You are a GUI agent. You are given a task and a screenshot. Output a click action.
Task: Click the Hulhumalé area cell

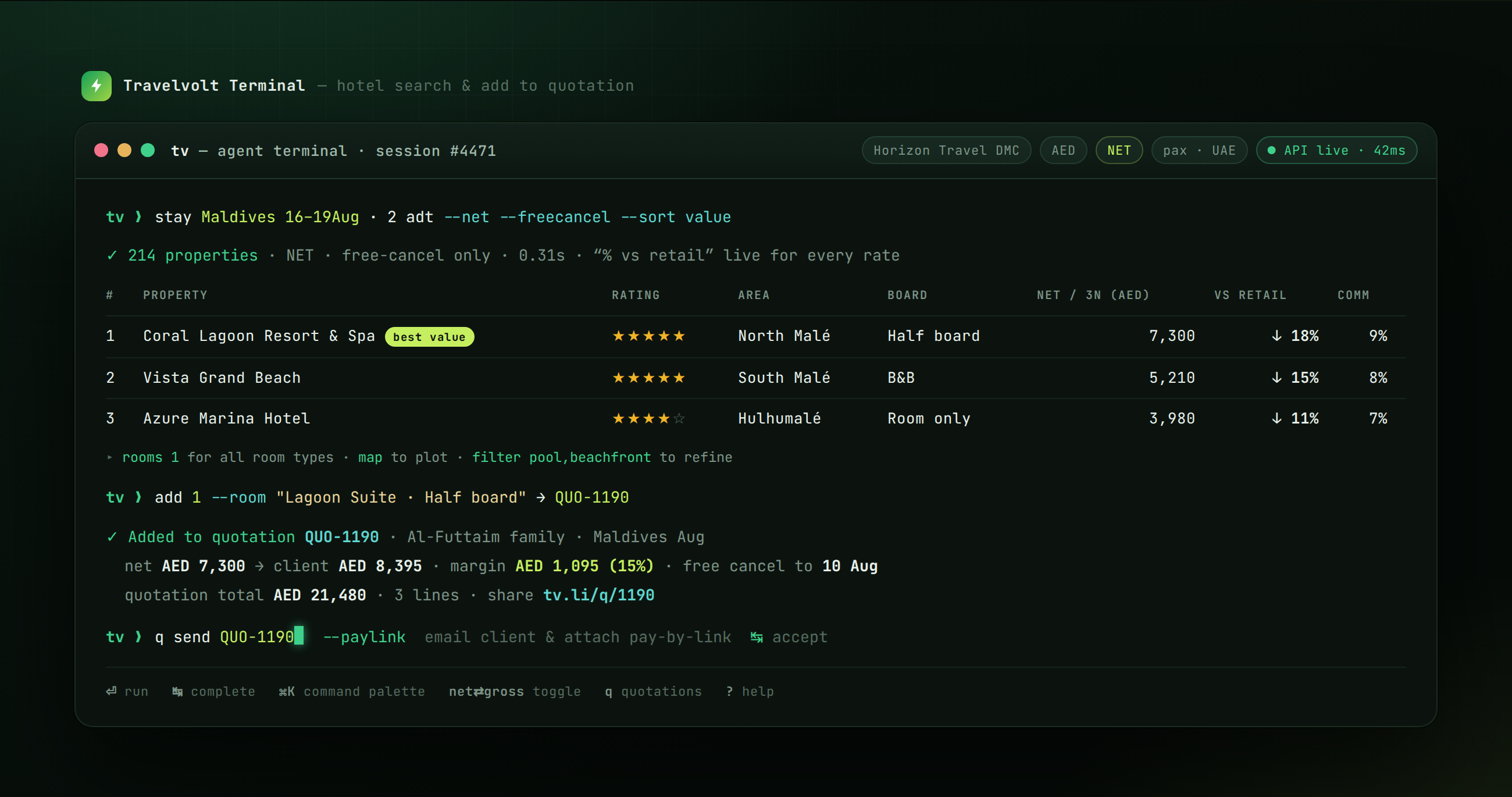779,418
